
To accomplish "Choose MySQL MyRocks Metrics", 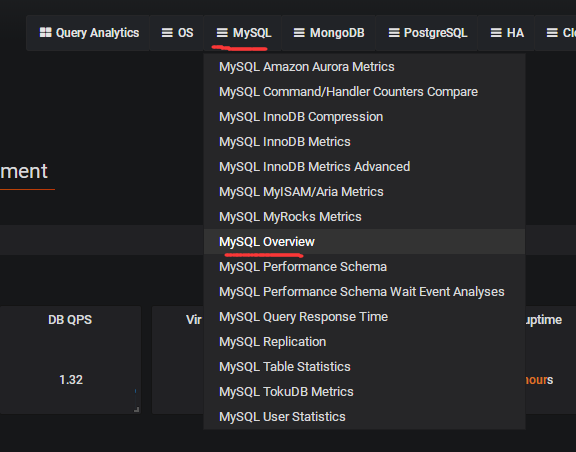I will pos(364,217).
